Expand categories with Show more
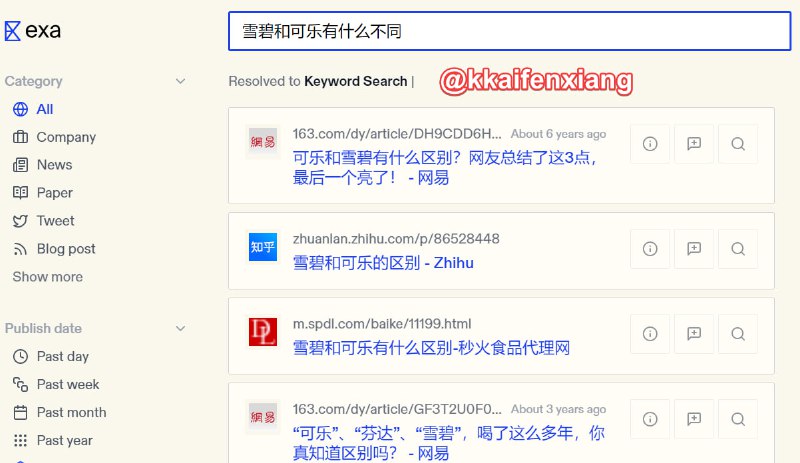The image size is (800, 463). point(47,277)
